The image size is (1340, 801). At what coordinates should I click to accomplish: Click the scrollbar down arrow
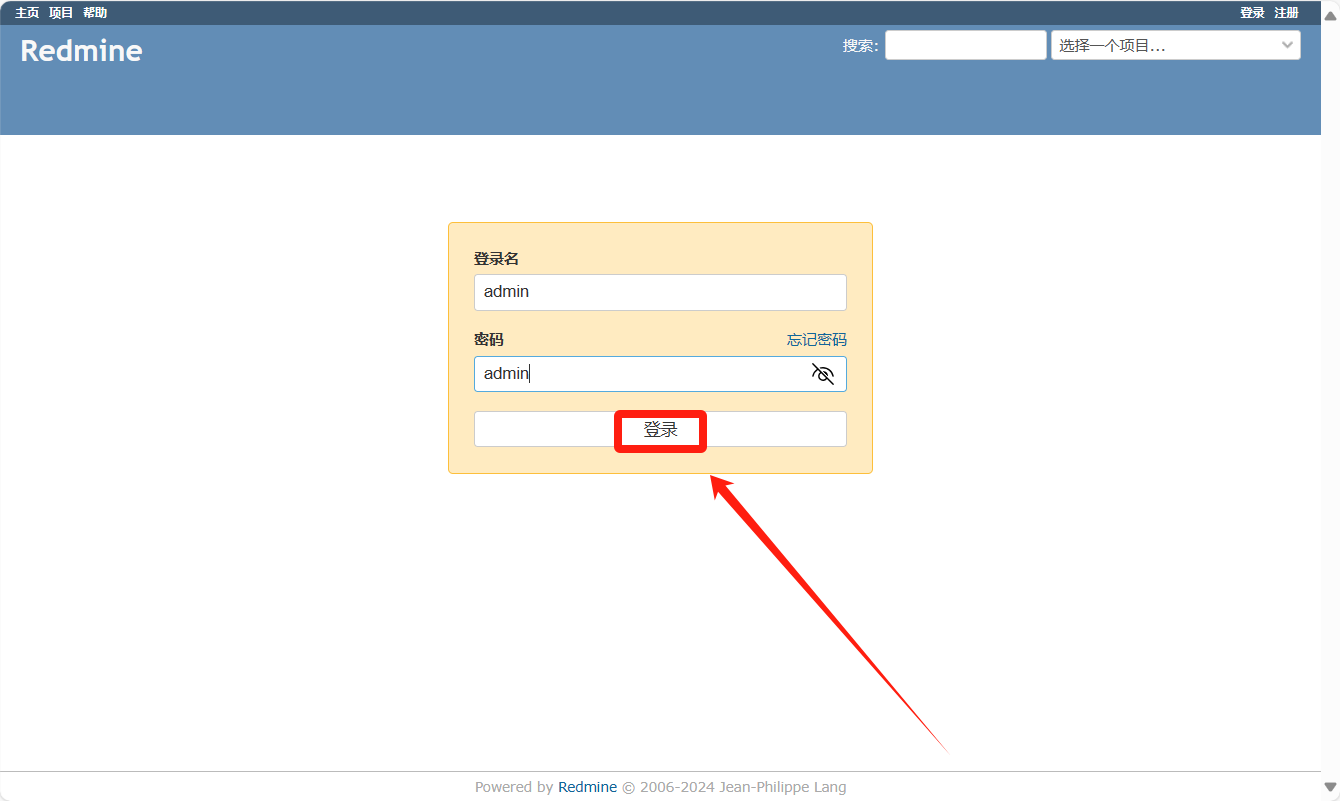tap(1330, 787)
